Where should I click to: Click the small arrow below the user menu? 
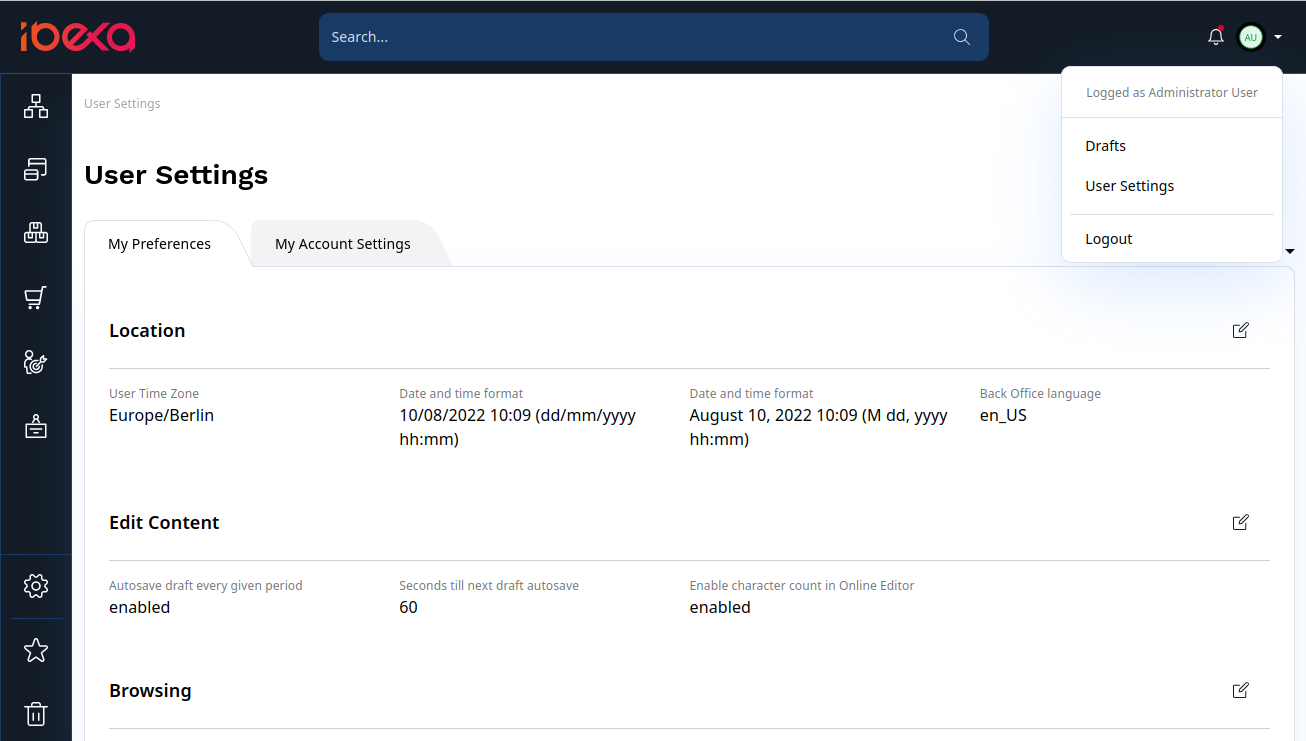pyautogui.click(x=1290, y=251)
